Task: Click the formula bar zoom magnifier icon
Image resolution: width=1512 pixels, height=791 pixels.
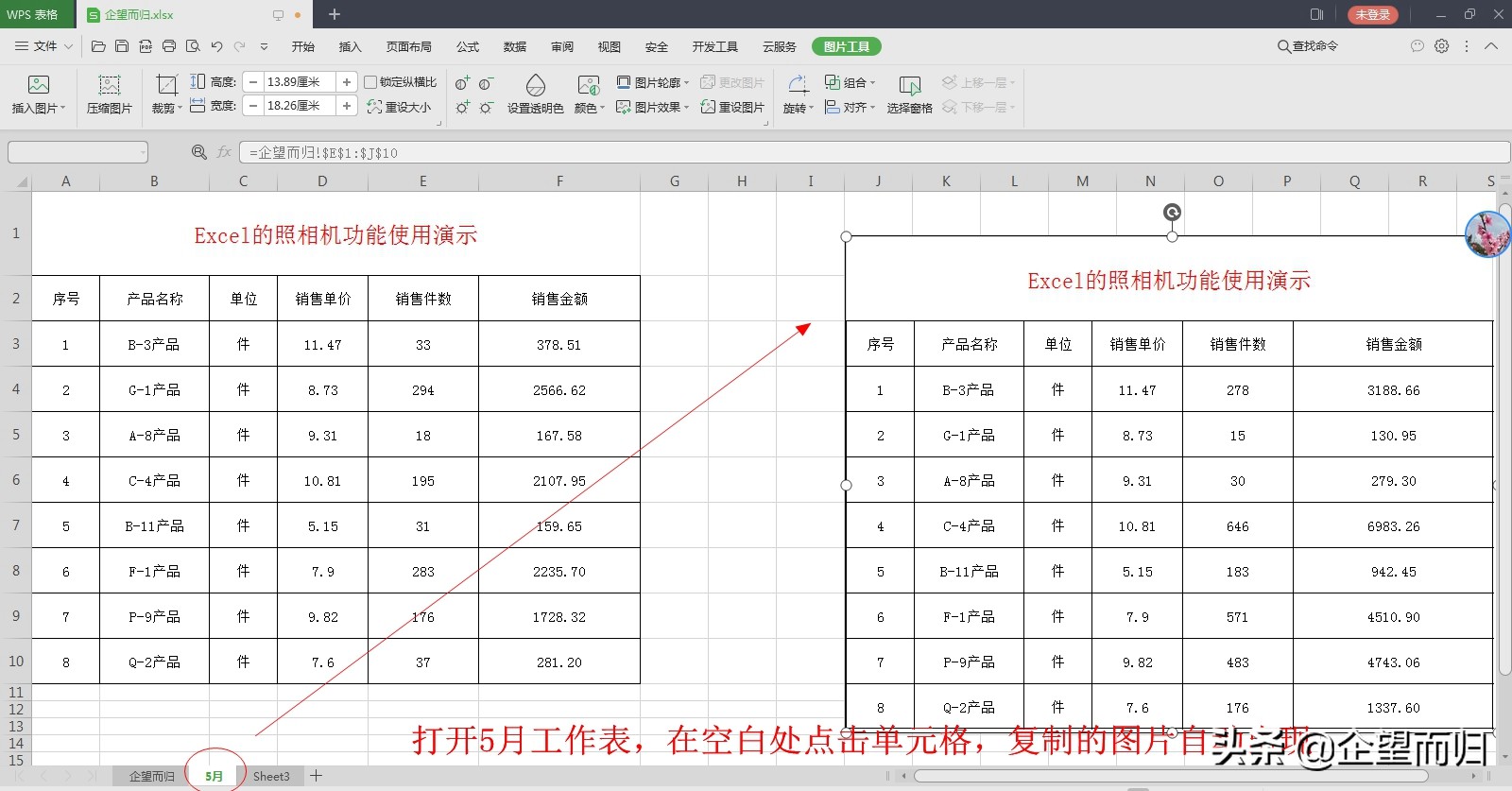Action: [x=199, y=152]
